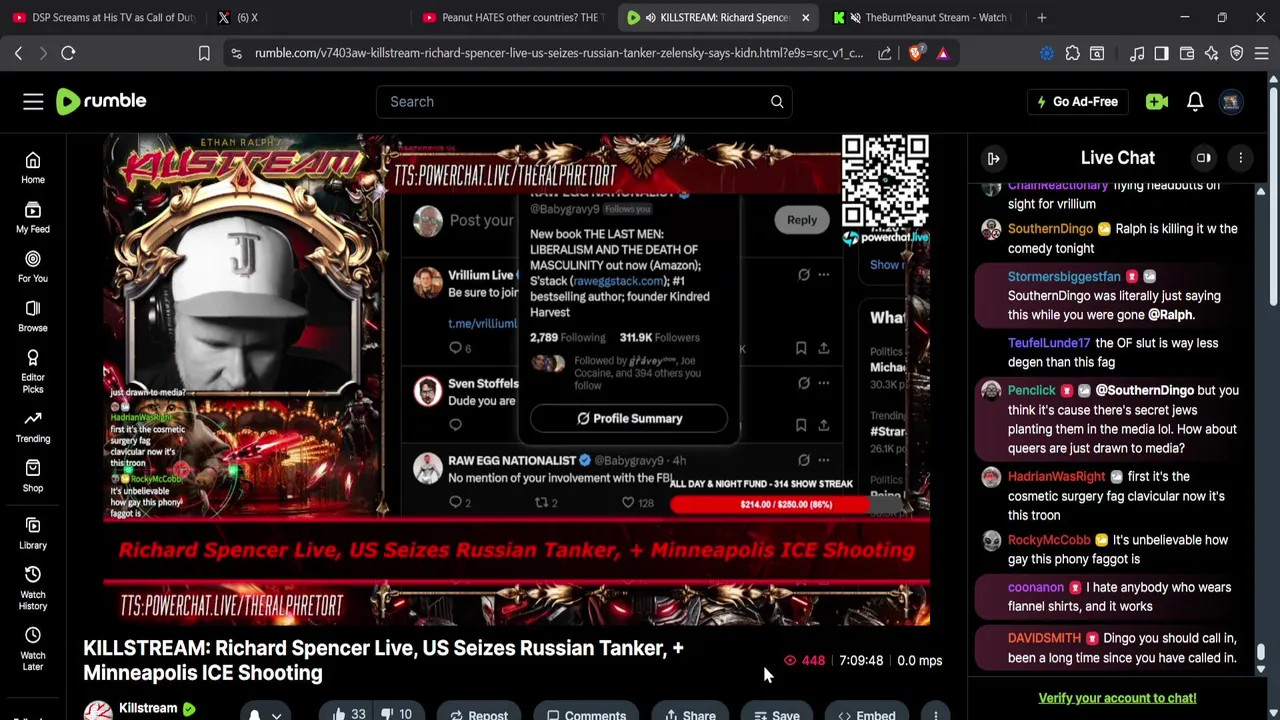Click the Brave Shields lion icon
This screenshot has height=720, width=1280.
(915, 53)
